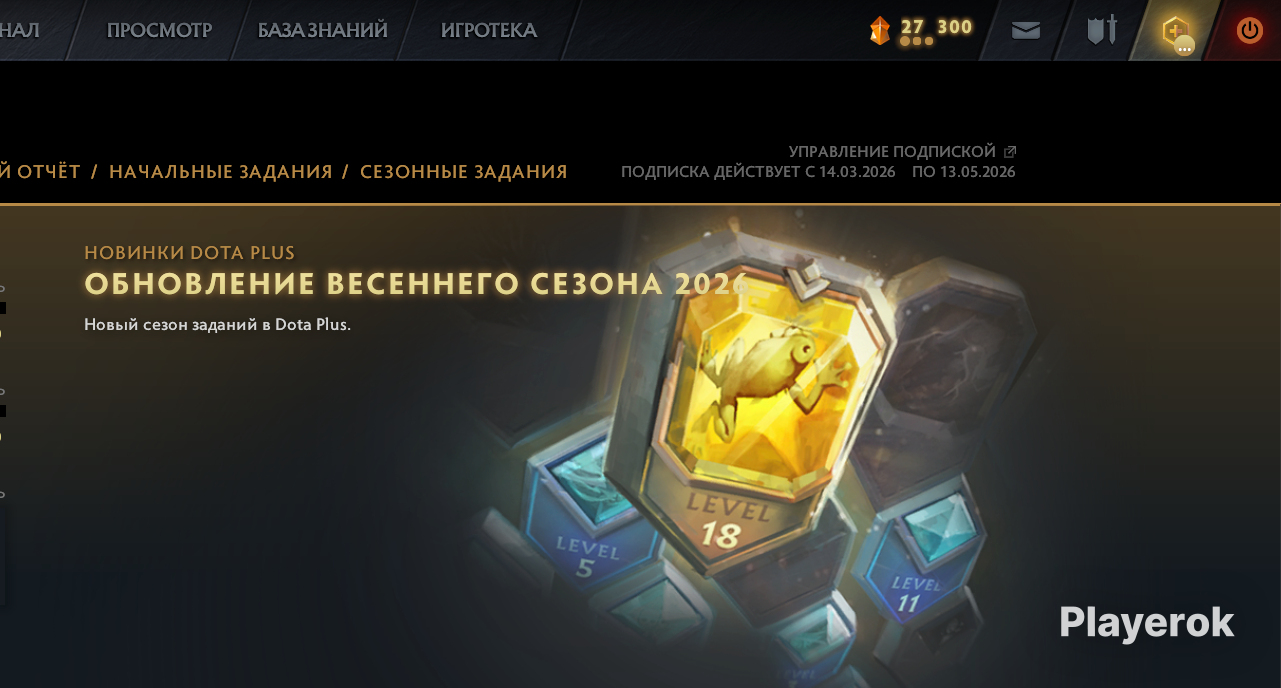Open the mail envelope inbox

[1026, 30]
